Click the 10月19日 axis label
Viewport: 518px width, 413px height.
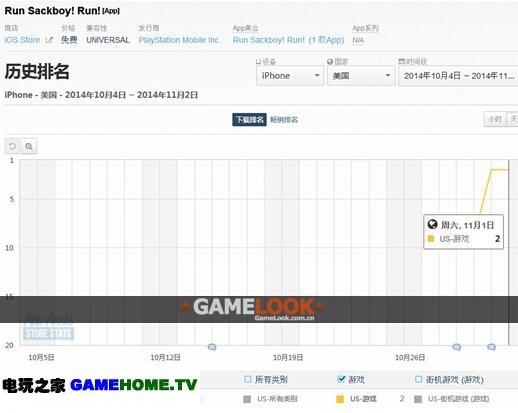pos(288,358)
